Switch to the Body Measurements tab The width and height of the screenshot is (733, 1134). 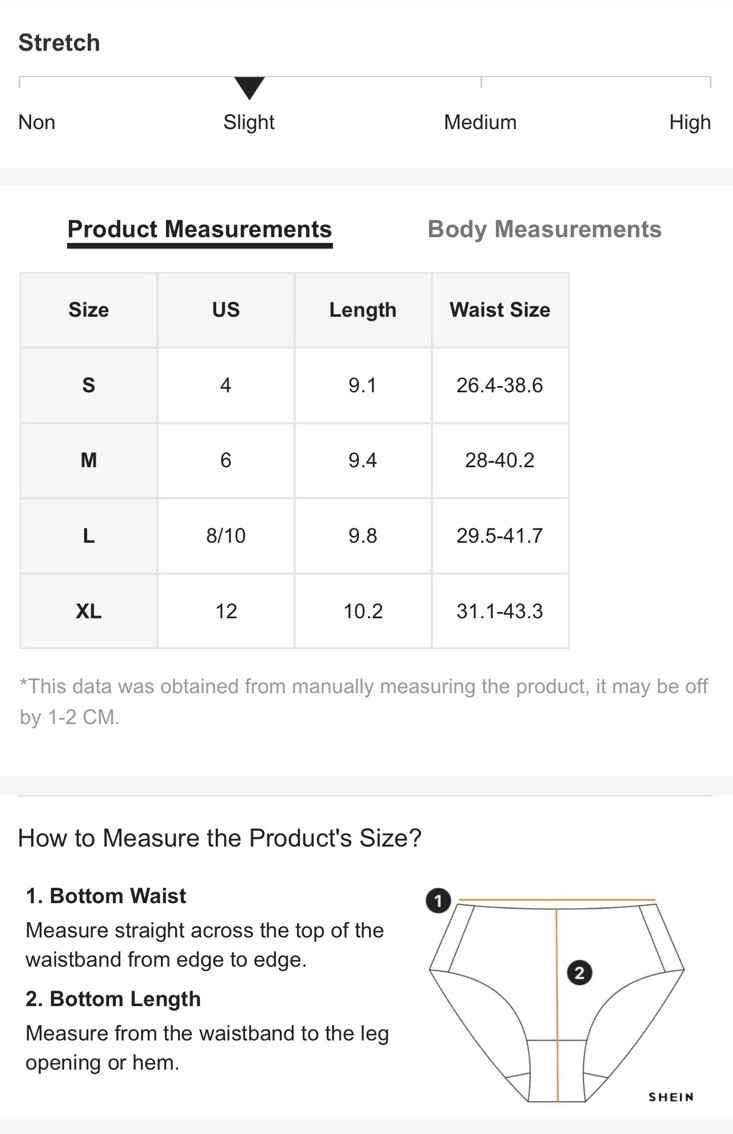coord(544,229)
